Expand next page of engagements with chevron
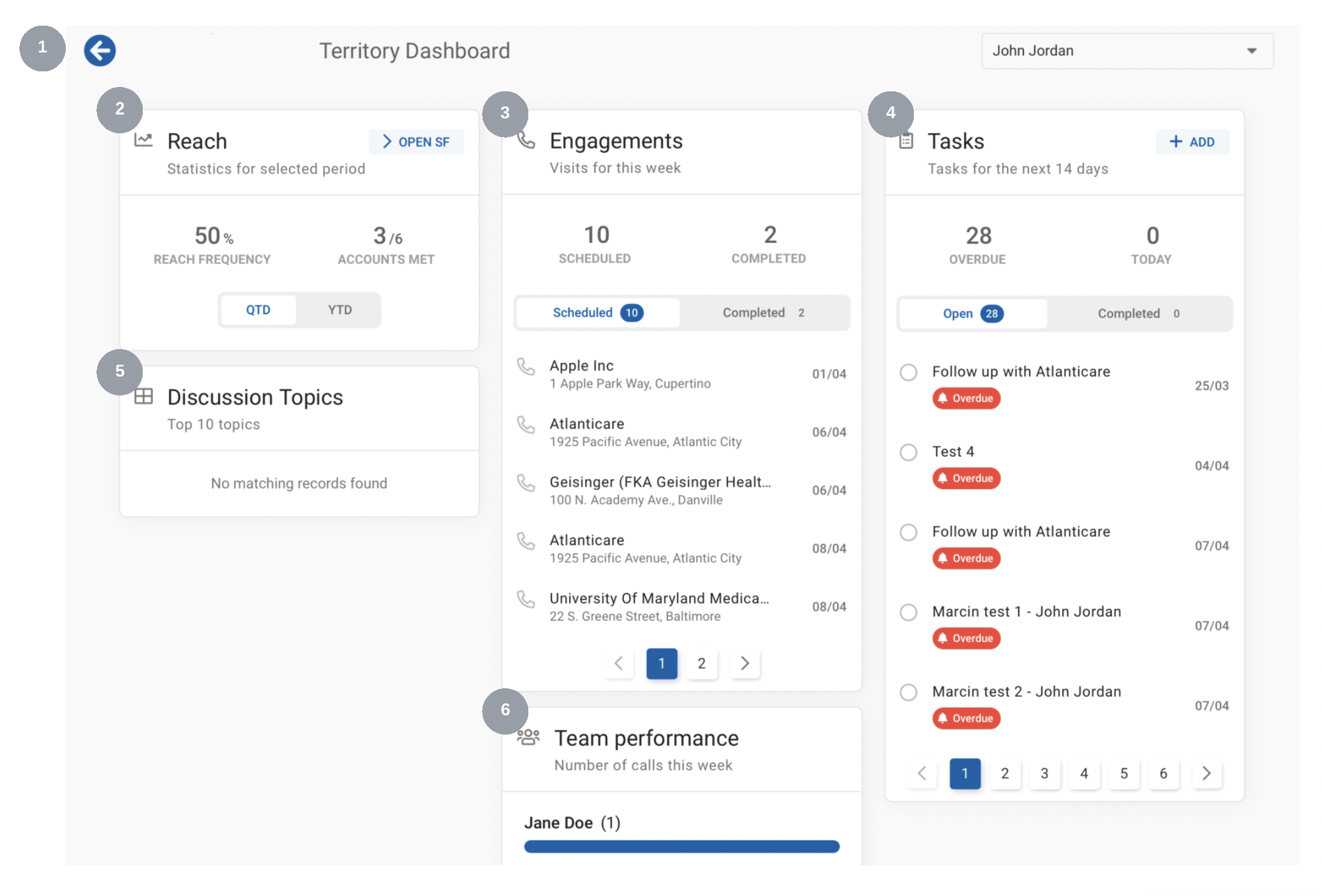Image resolution: width=1322 pixels, height=896 pixels. coord(744,663)
